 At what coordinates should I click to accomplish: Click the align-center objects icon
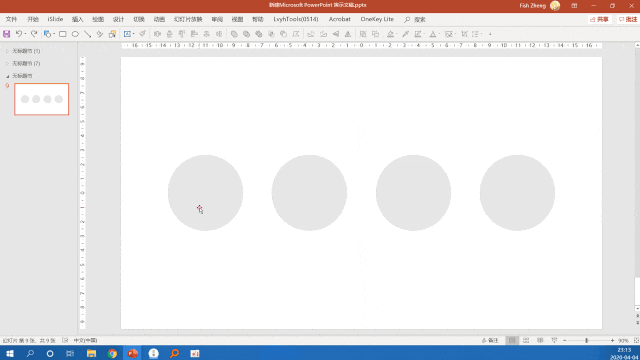169,34
